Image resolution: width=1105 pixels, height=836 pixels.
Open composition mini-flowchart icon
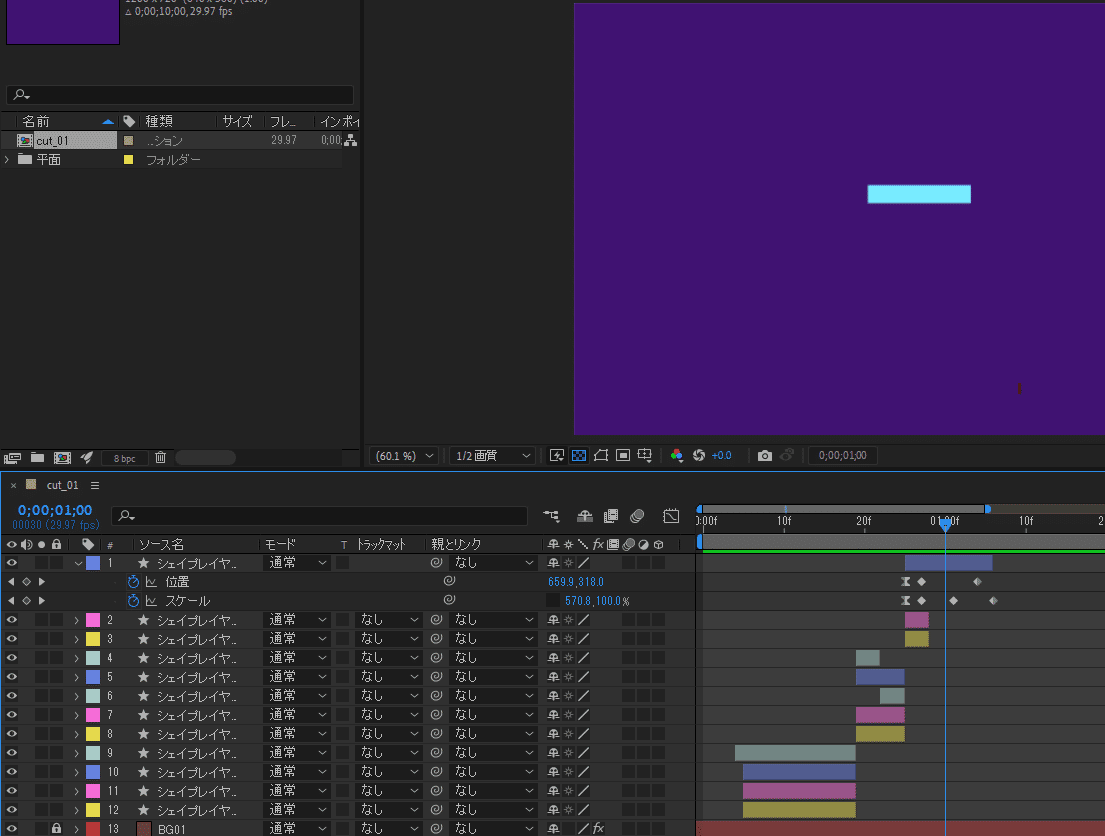[551, 516]
